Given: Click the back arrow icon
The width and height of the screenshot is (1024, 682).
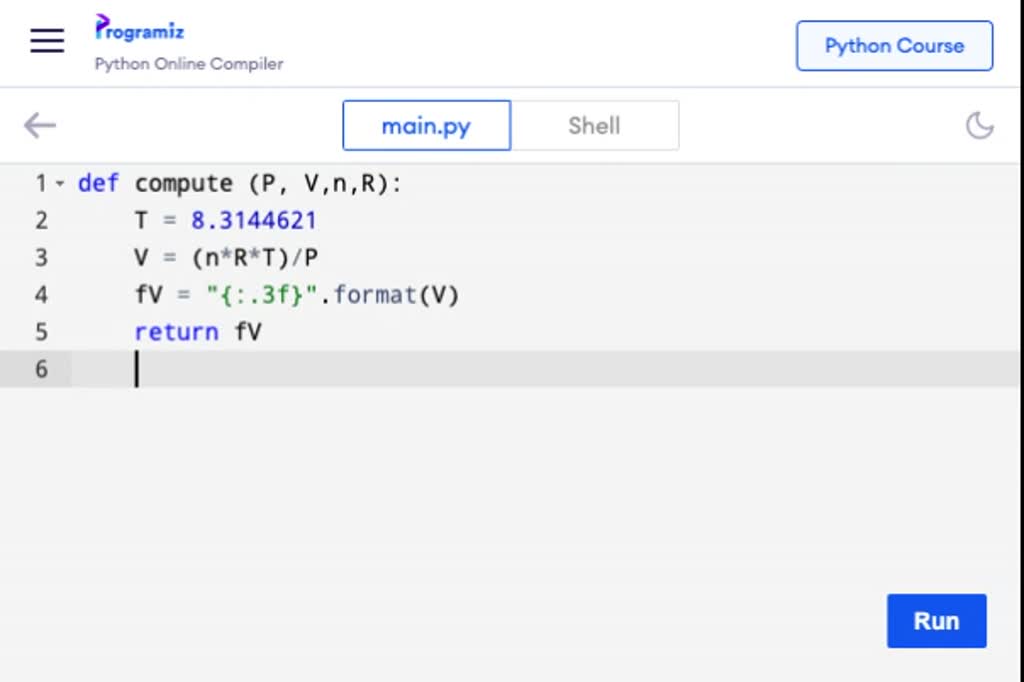Looking at the screenshot, I should tap(39, 125).
